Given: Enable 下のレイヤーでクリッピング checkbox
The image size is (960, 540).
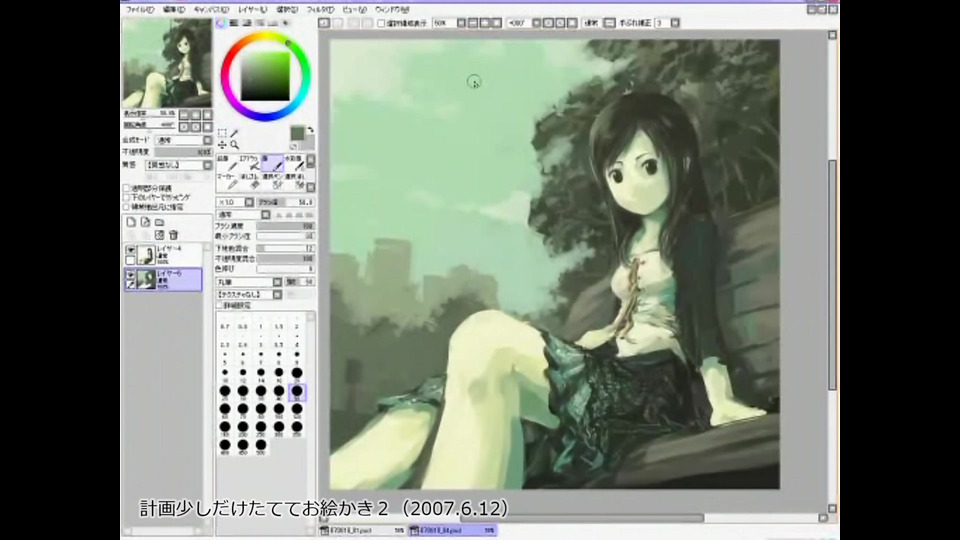Looking at the screenshot, I should click(127, 198).
